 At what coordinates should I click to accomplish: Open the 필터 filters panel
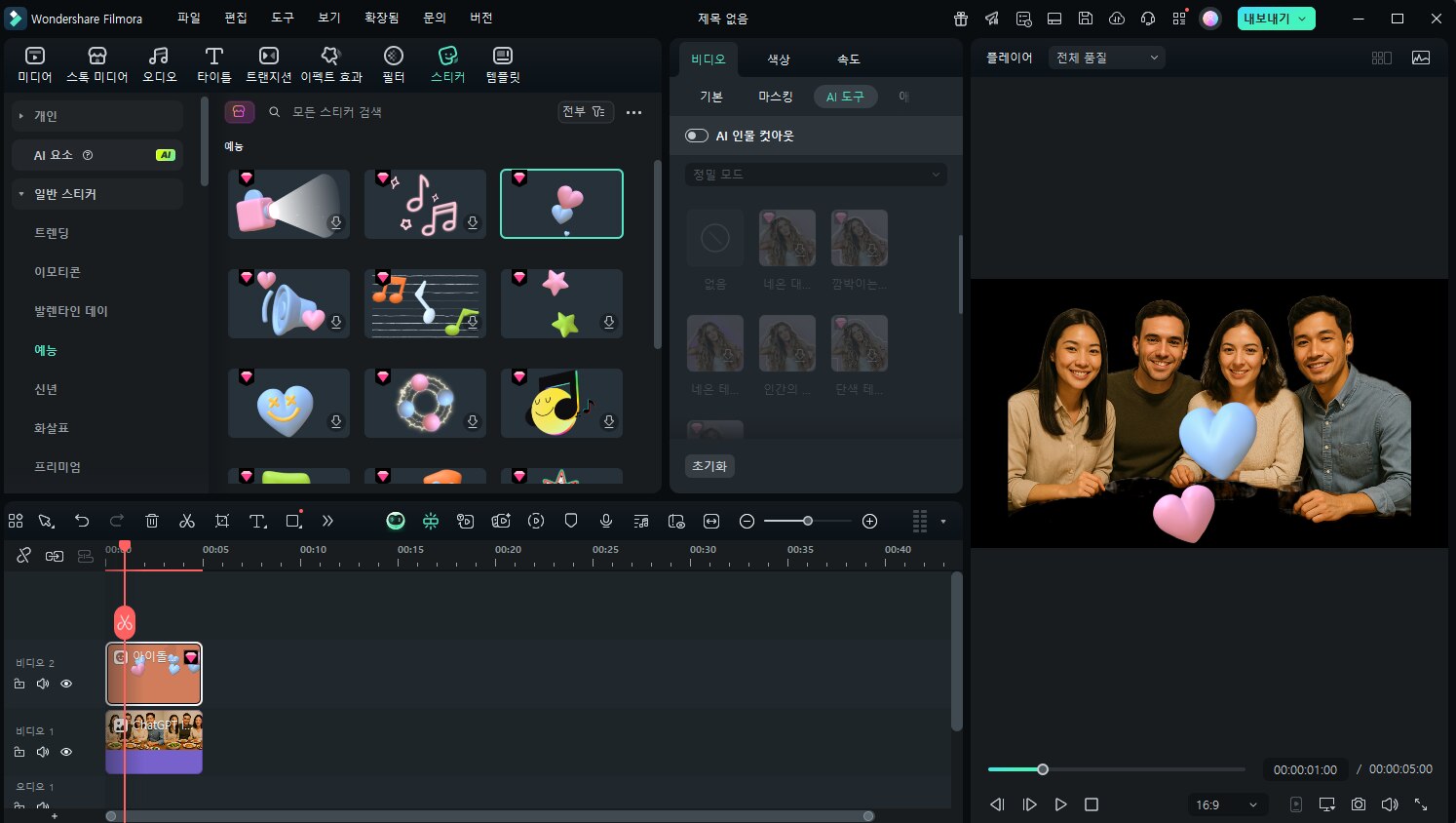click(x=394, y=64)
